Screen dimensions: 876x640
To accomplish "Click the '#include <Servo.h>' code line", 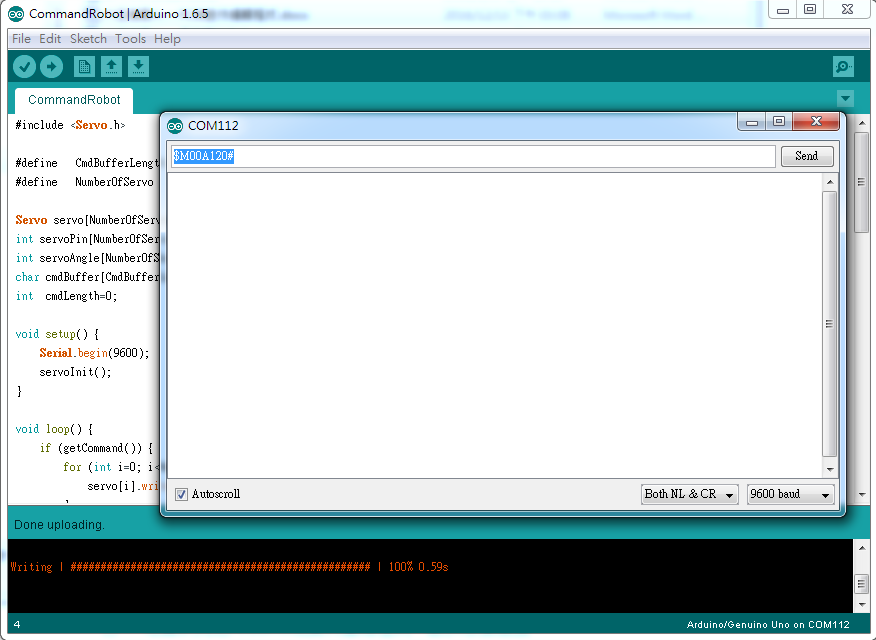I will pos(70,125).
